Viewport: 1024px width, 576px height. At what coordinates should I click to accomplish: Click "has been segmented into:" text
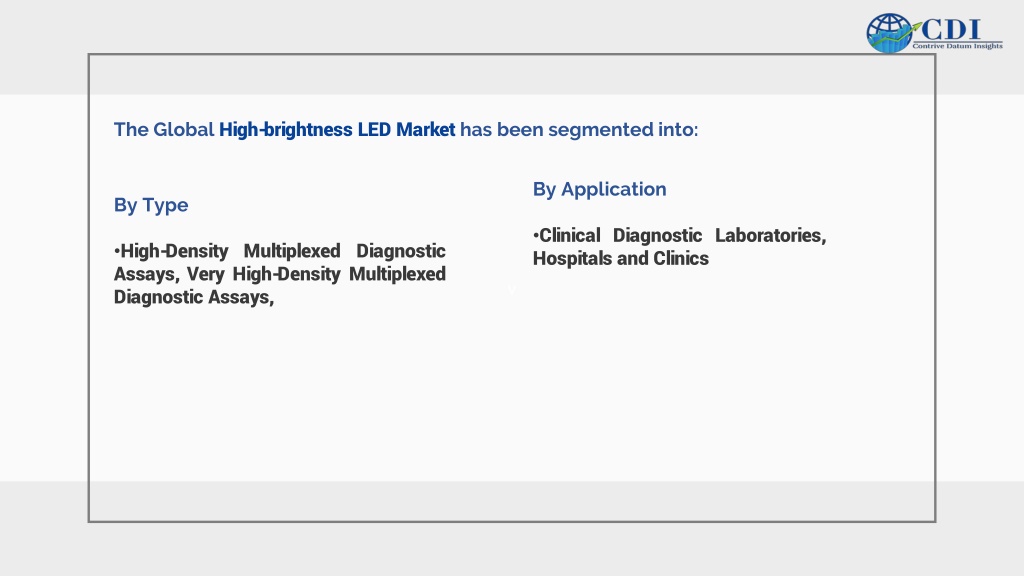[579, 129]
